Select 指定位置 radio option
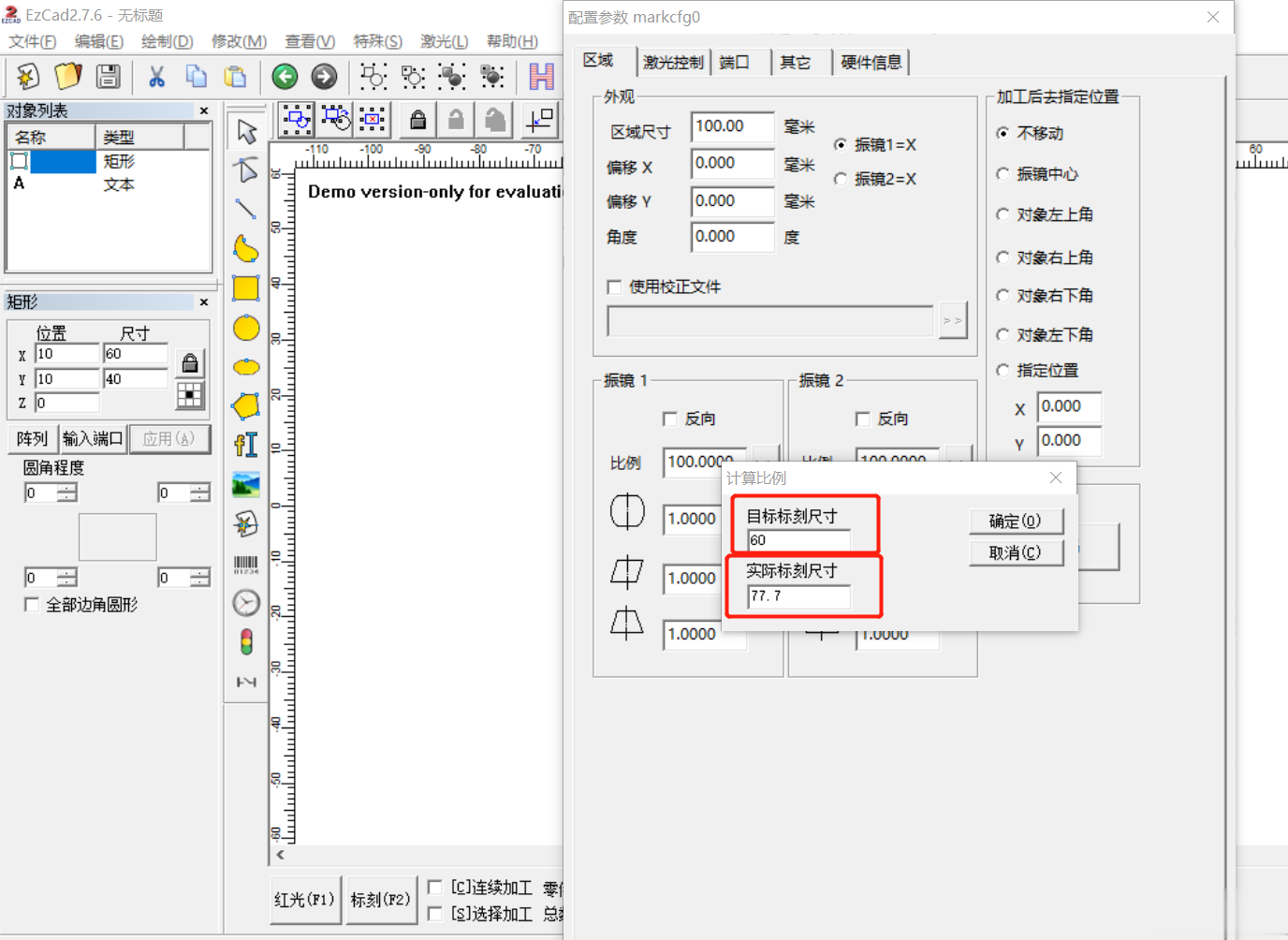This screenshot has width=1288, height=940. coord(1003,371)
